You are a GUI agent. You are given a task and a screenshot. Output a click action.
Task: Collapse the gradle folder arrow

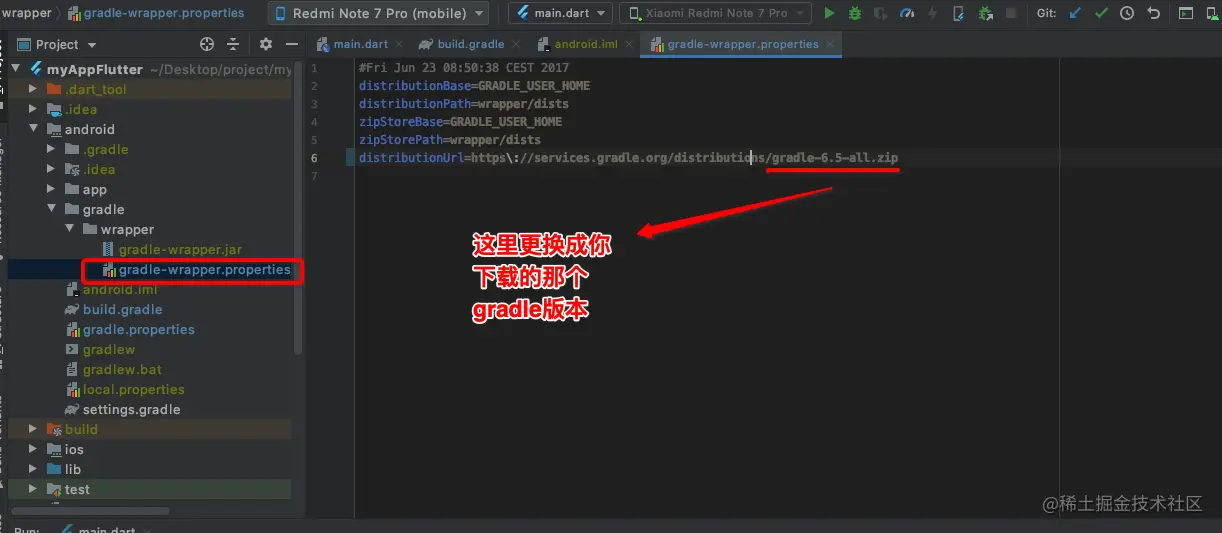click(51, 209)
